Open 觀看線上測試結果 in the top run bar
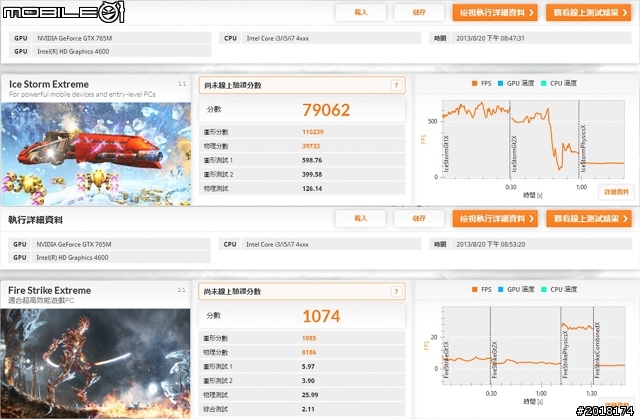 tap(589, 13)
